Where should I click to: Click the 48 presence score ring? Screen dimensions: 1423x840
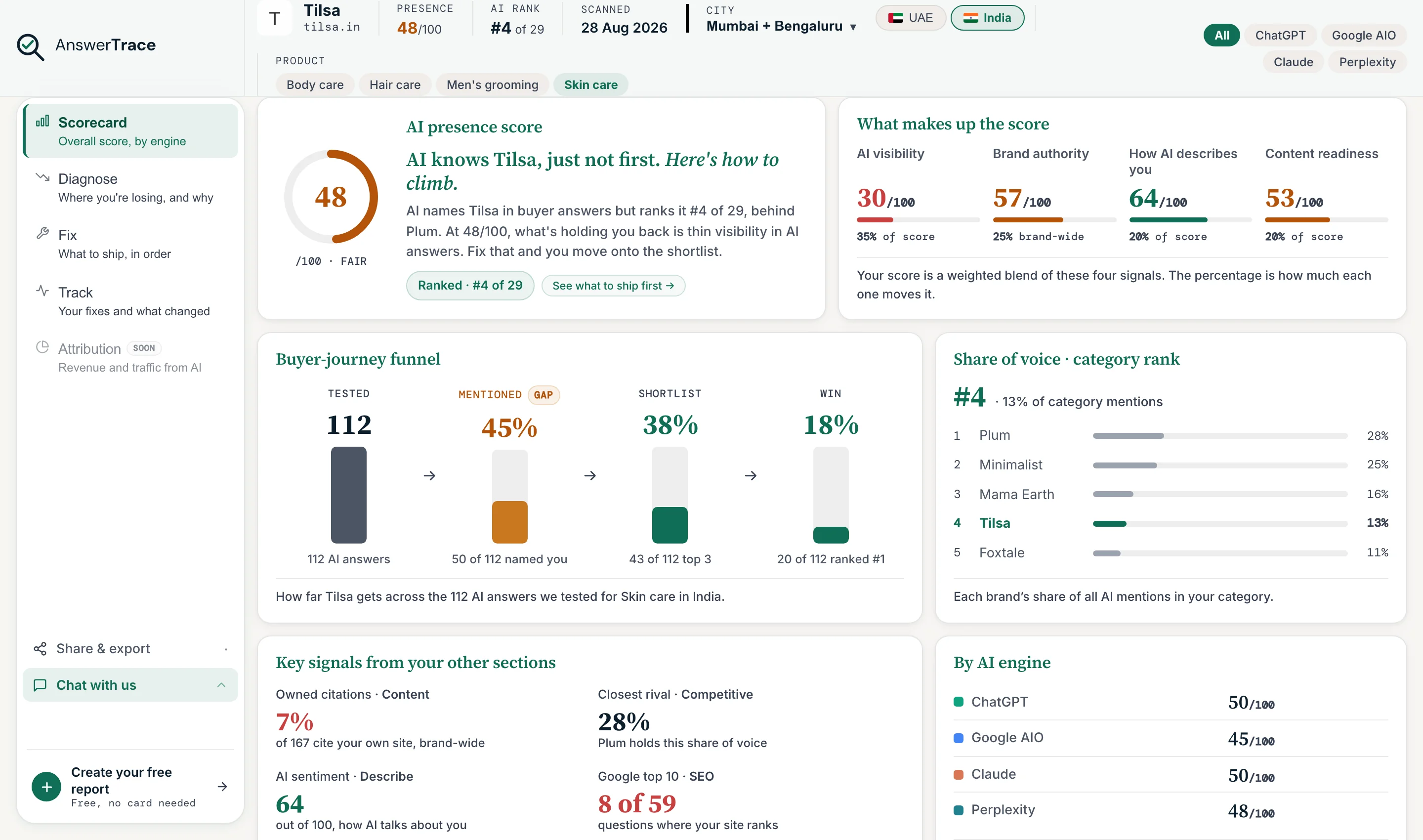click(x=331, y=197)
